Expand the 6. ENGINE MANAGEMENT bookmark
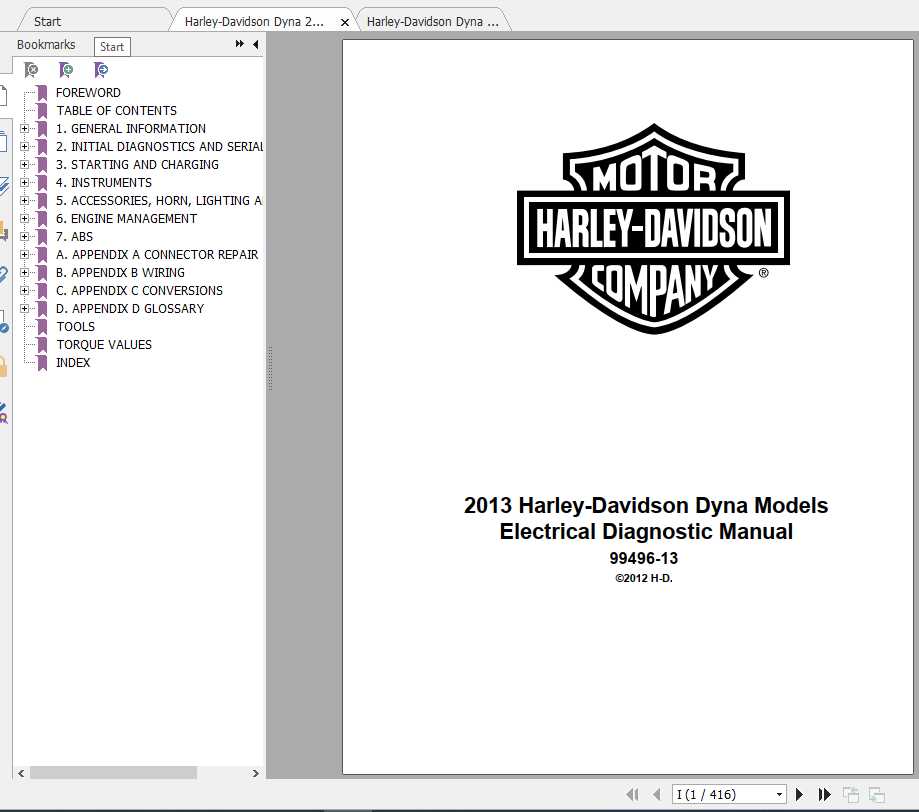Image resolution: width=919 pixels, height=812 pixels. point(24,218)
